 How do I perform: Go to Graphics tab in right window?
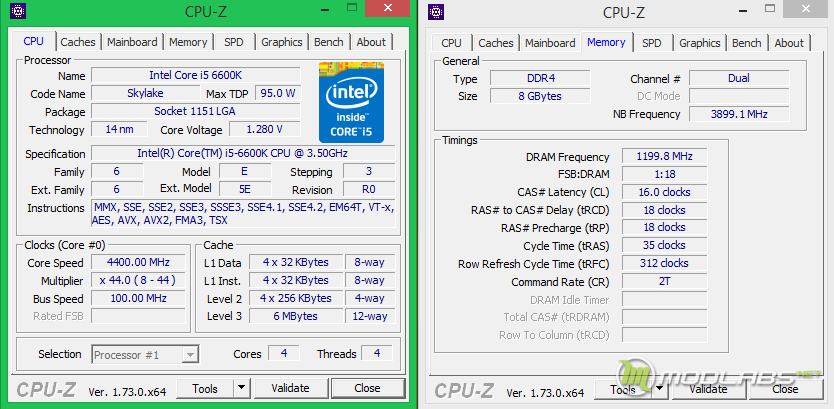pyautogui.click(x=699, y=43)
